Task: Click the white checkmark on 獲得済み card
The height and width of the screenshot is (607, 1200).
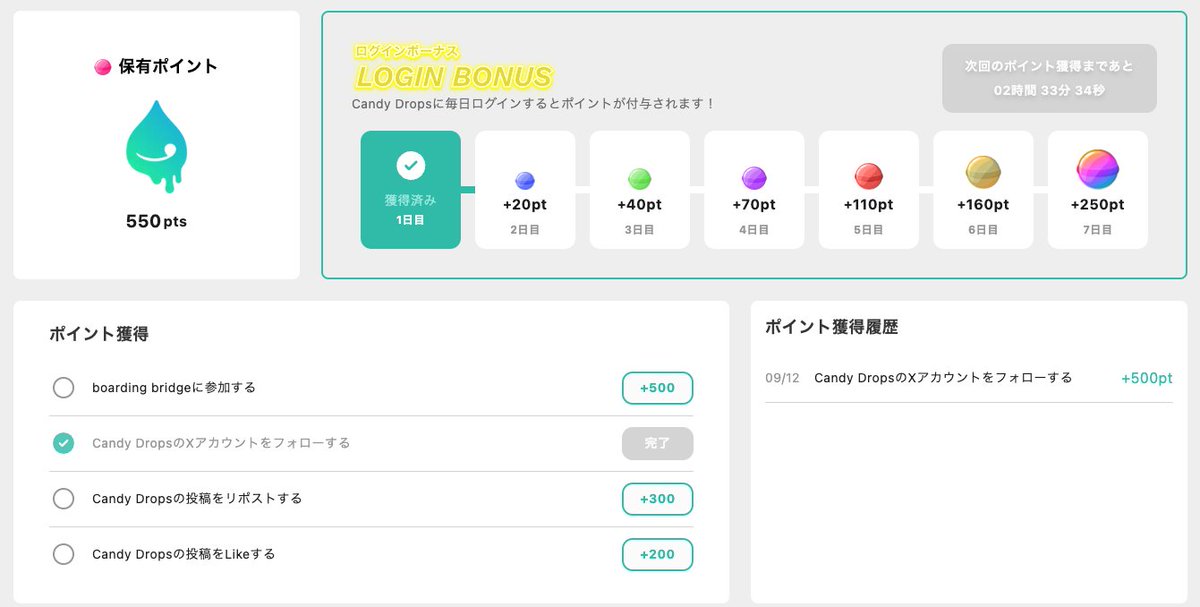Action: (411, 165)
